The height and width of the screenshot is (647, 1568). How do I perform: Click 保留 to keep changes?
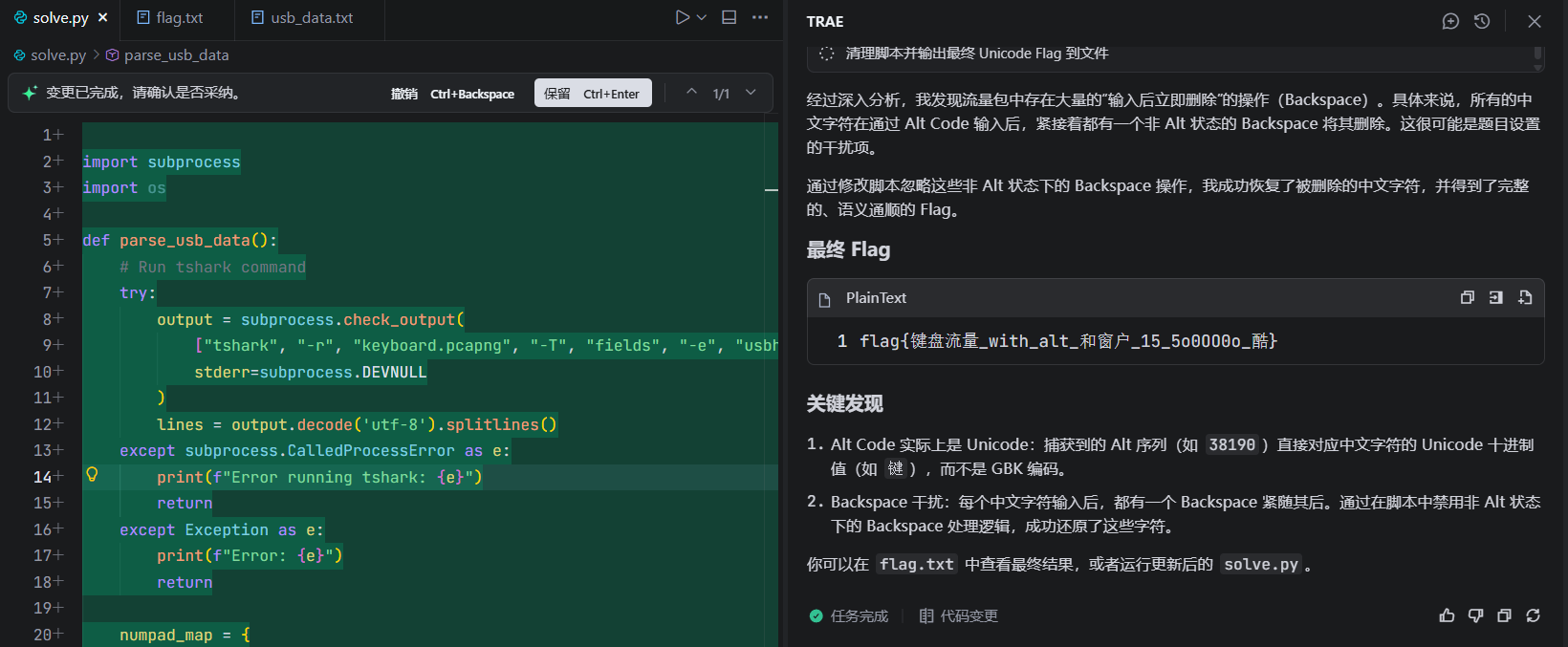click(x=592, y=94)
